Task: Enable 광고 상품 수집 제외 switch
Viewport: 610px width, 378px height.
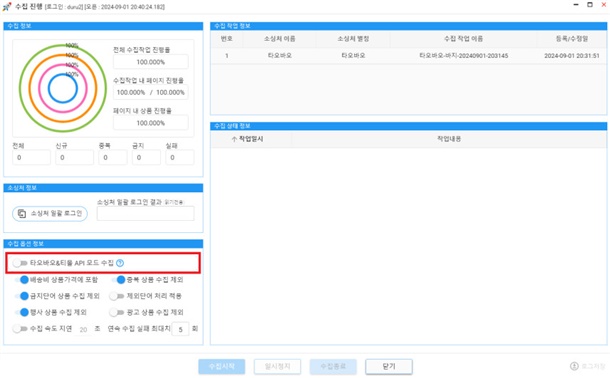Action: pyautogui.click(x=116, y=312)
